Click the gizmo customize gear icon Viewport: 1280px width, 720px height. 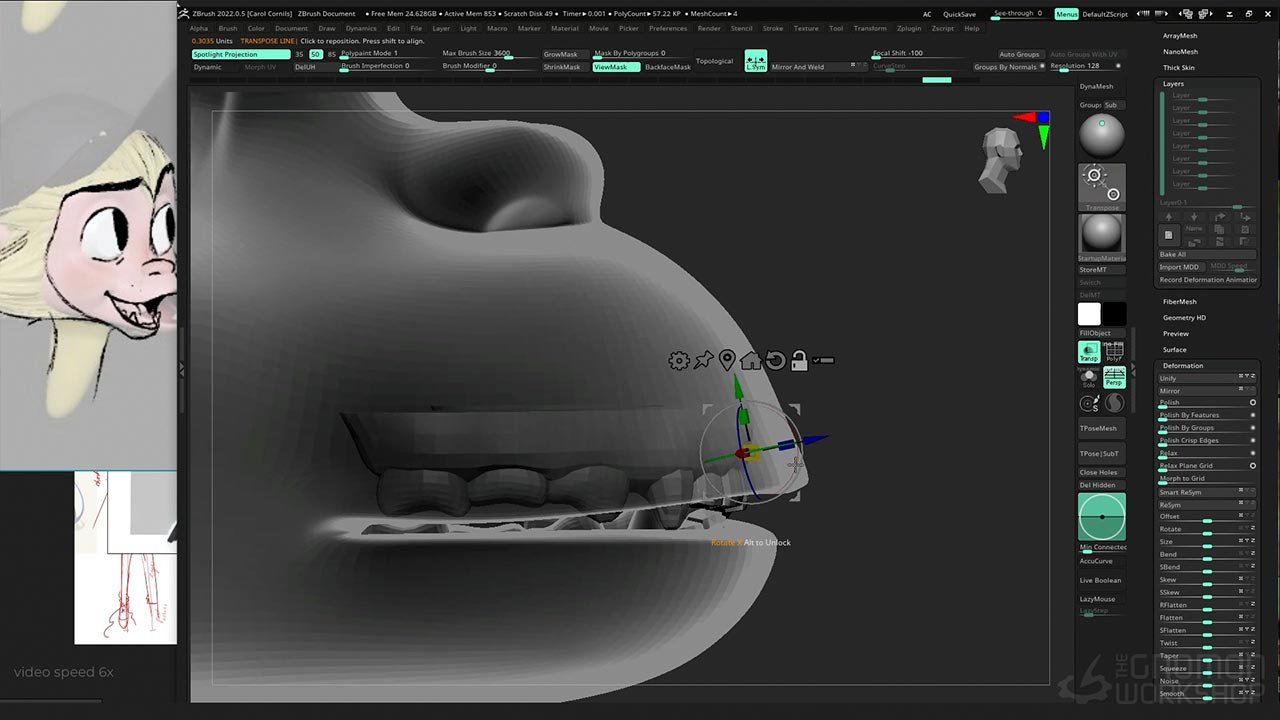point(679,361)
